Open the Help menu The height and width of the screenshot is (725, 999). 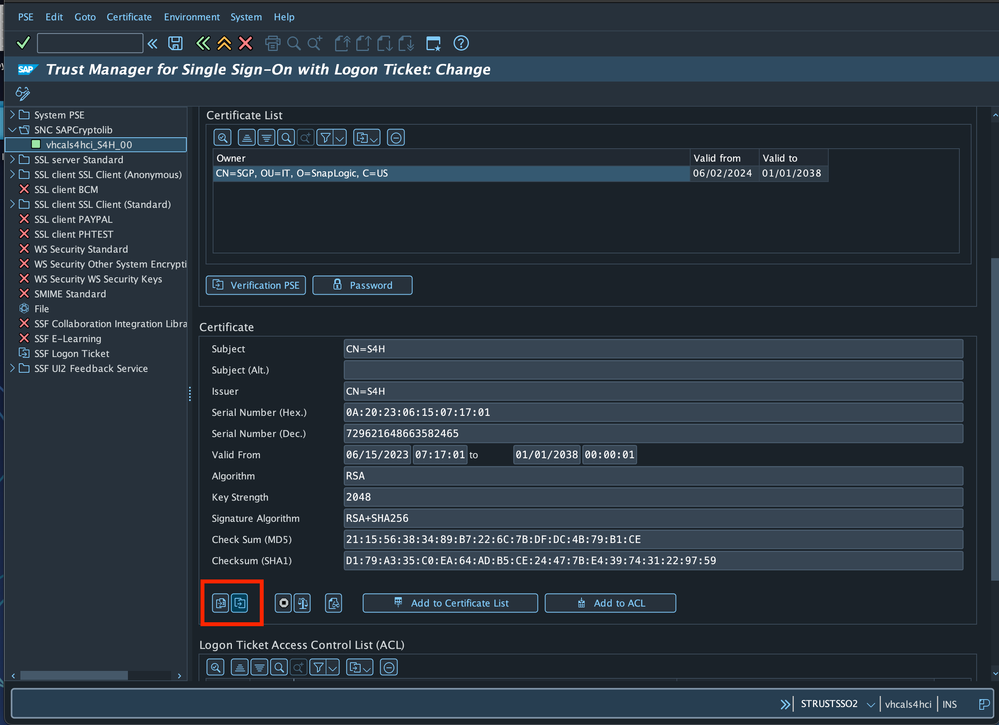[284, 17]
